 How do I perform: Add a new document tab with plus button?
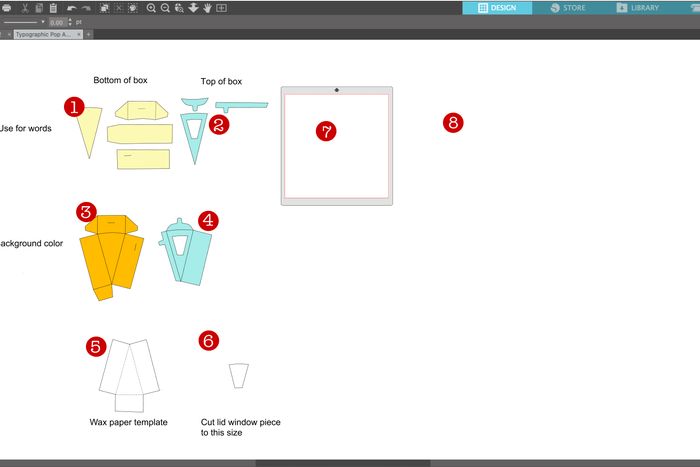[89, 34]
